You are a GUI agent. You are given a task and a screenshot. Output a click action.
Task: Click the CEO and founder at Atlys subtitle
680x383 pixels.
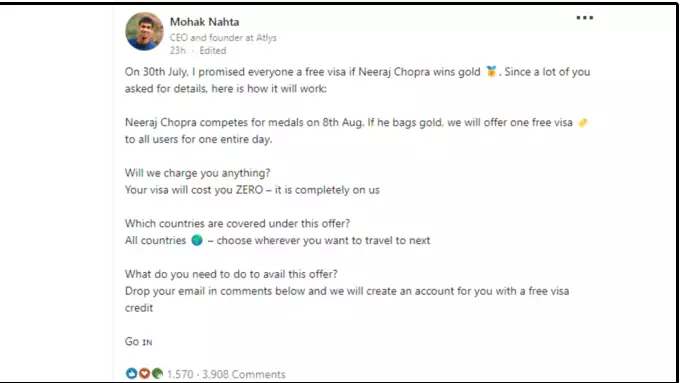[x=223, y=38]
